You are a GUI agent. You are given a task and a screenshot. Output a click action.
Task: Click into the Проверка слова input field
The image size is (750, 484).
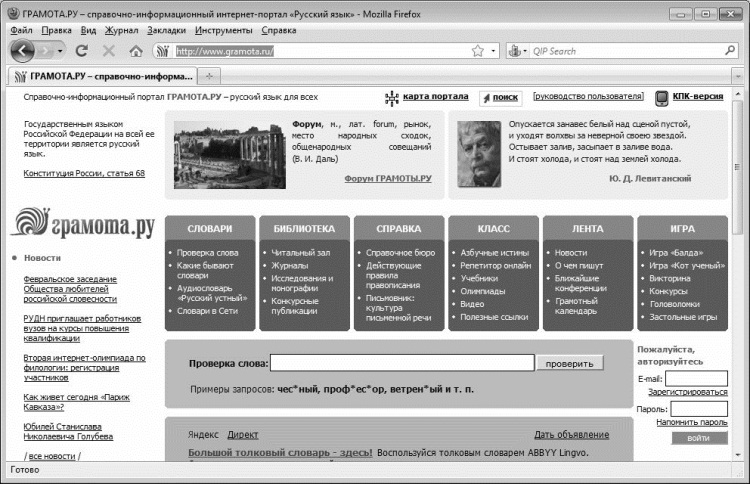tap(402, 363)
